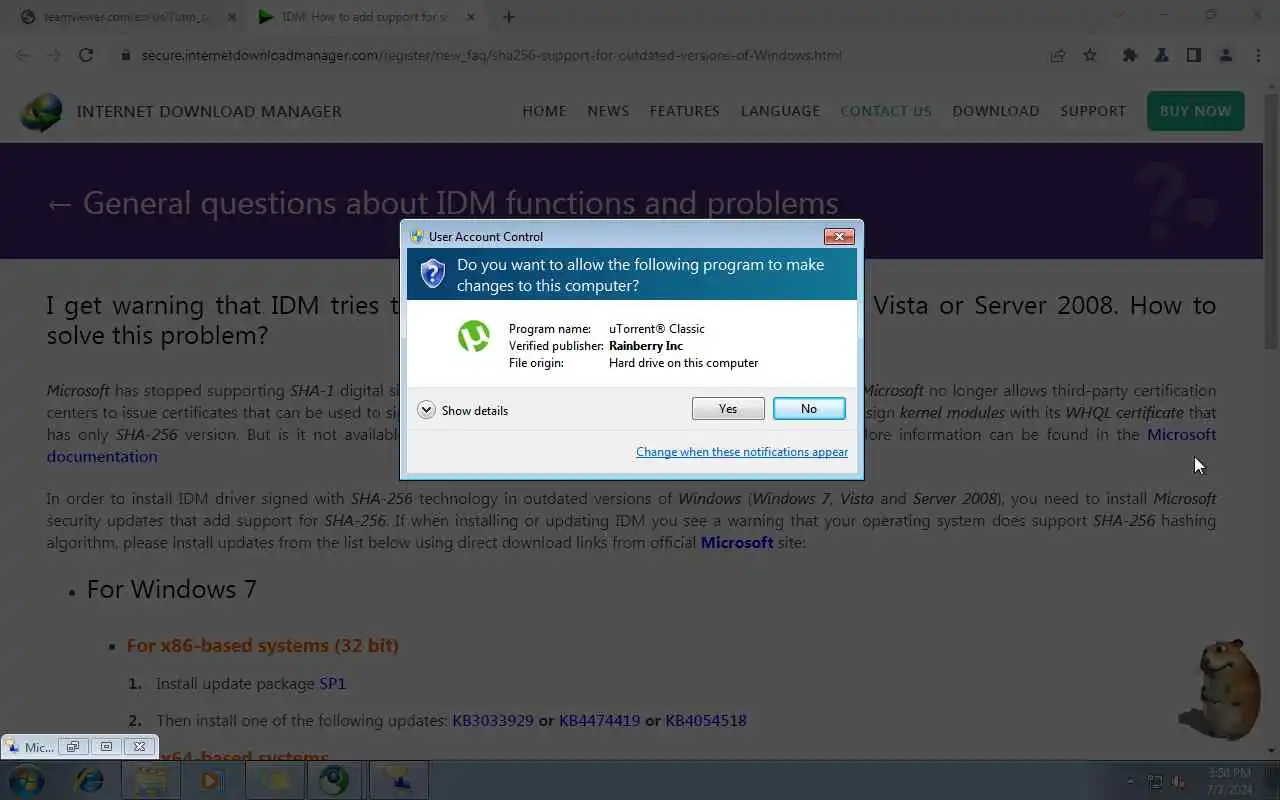Go back in the browser

click(23, 55)
